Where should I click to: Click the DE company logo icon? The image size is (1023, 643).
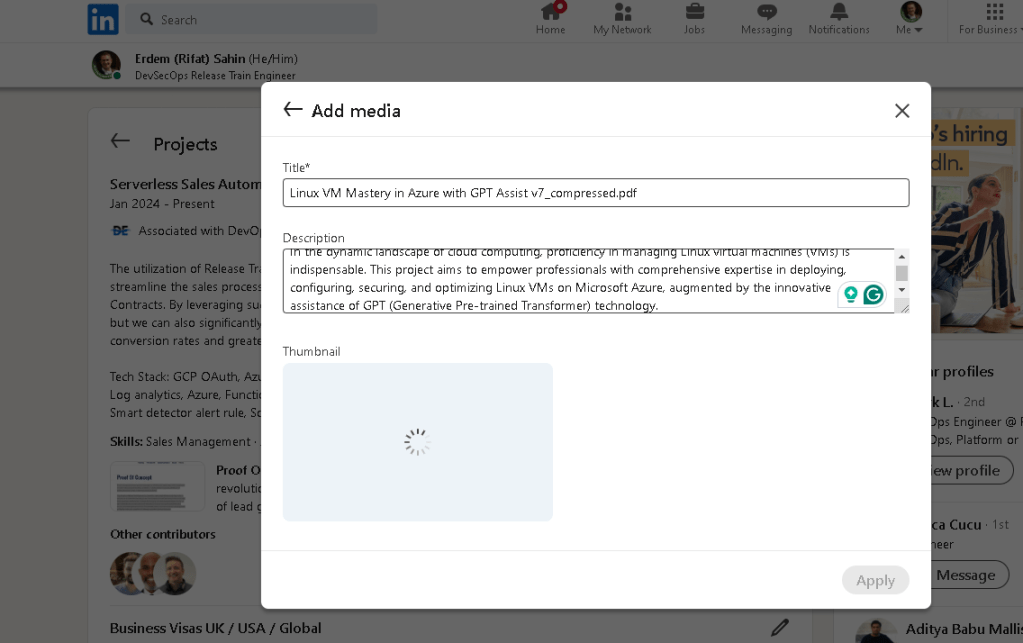(x=120, y=231)
